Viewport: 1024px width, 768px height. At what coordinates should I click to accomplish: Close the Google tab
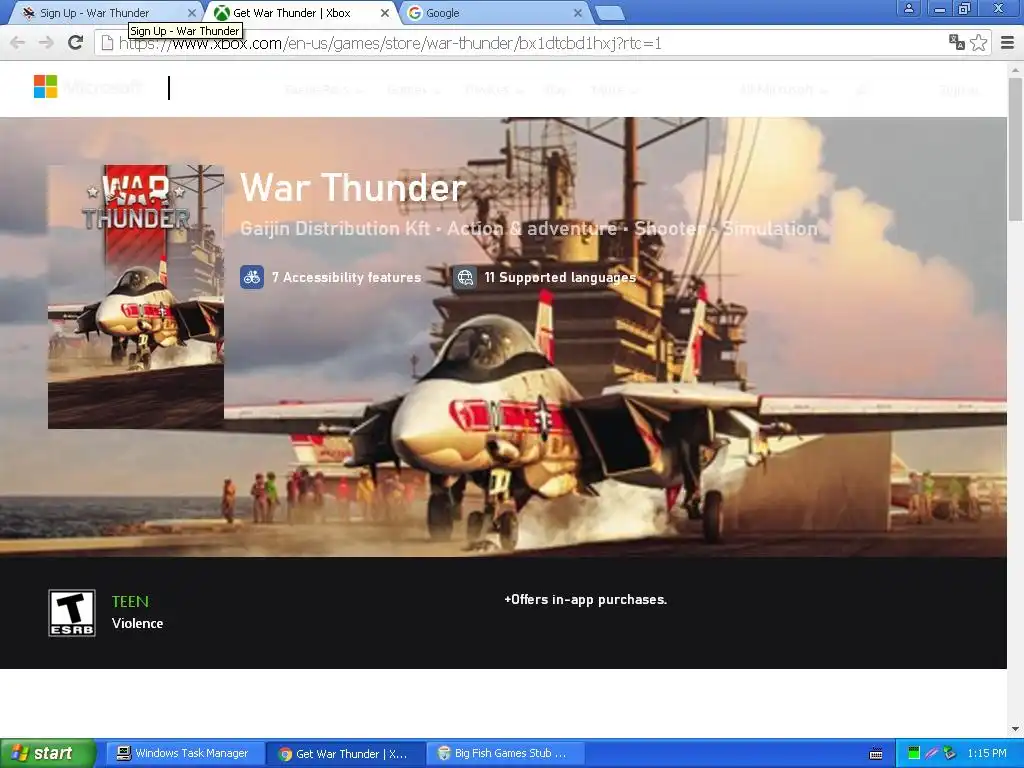click(577, 13)
